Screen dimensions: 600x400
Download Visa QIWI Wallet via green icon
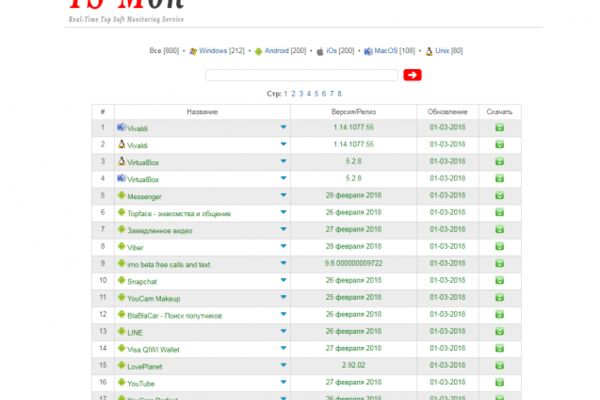click(x=499, y=348)
